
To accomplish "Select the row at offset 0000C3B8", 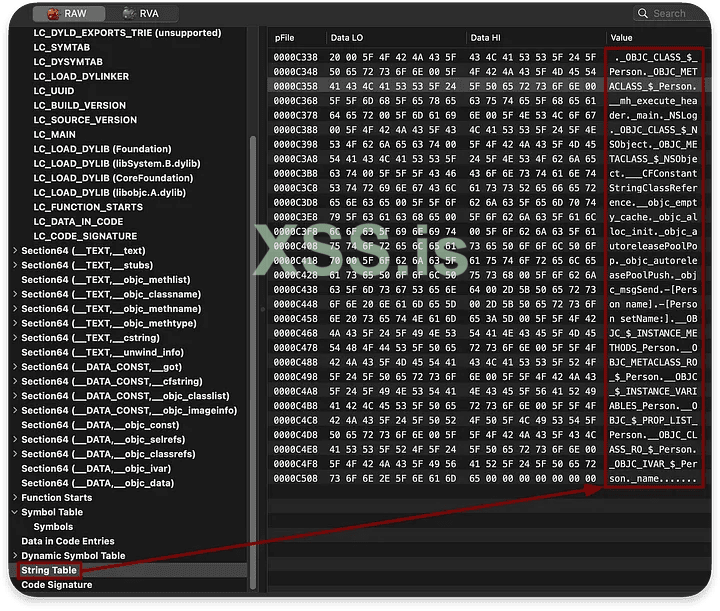I will pos(489,173).
